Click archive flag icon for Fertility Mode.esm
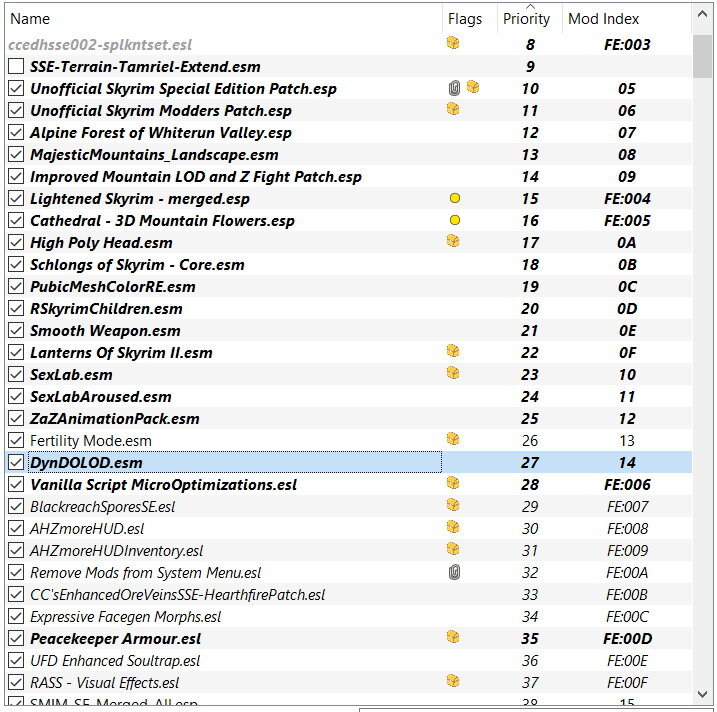The height and width of the screenshot is (712, 717). (453, 439)
